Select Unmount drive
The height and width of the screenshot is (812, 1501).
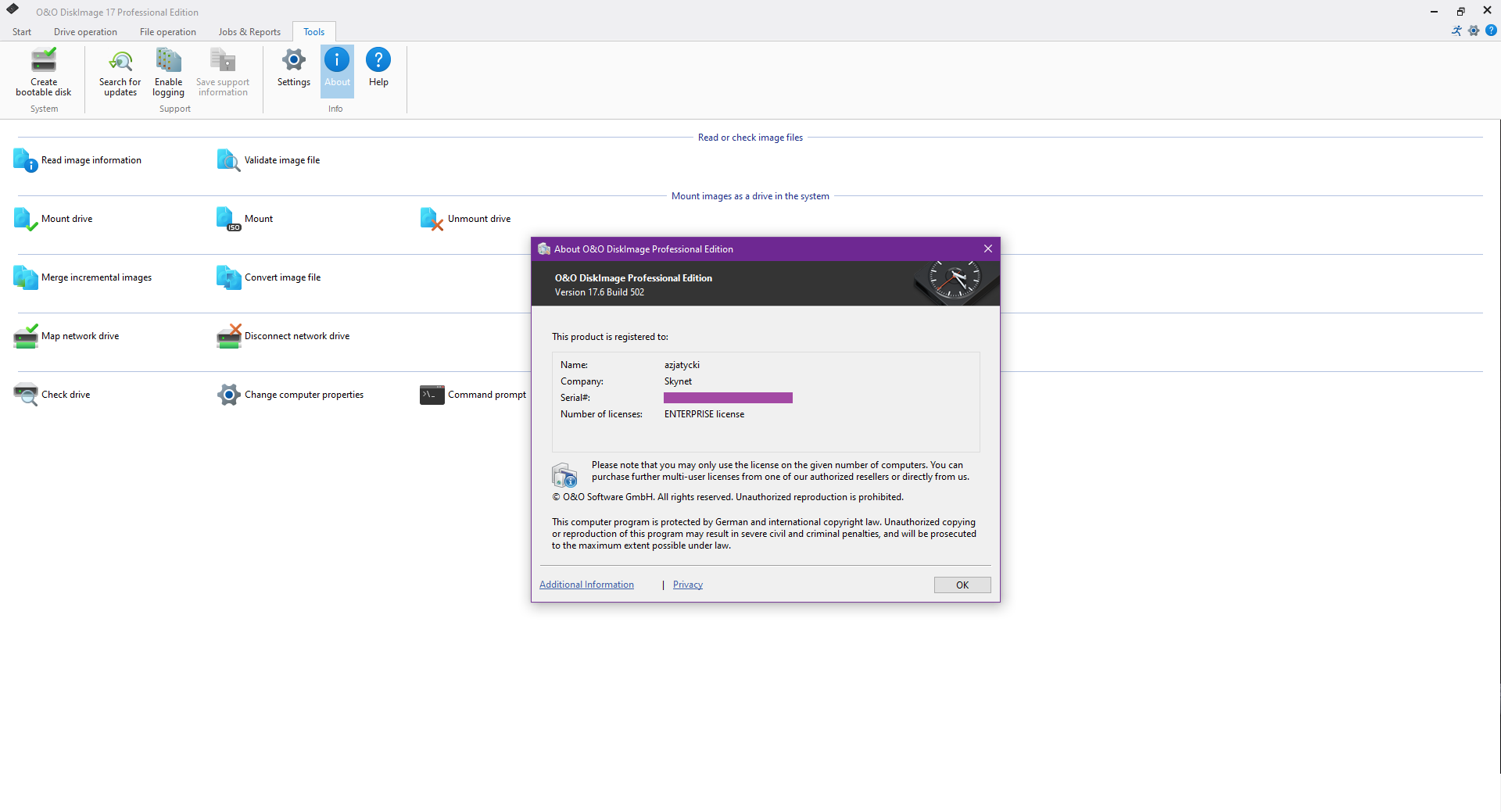pyautogui.click(x=465, y=219)
